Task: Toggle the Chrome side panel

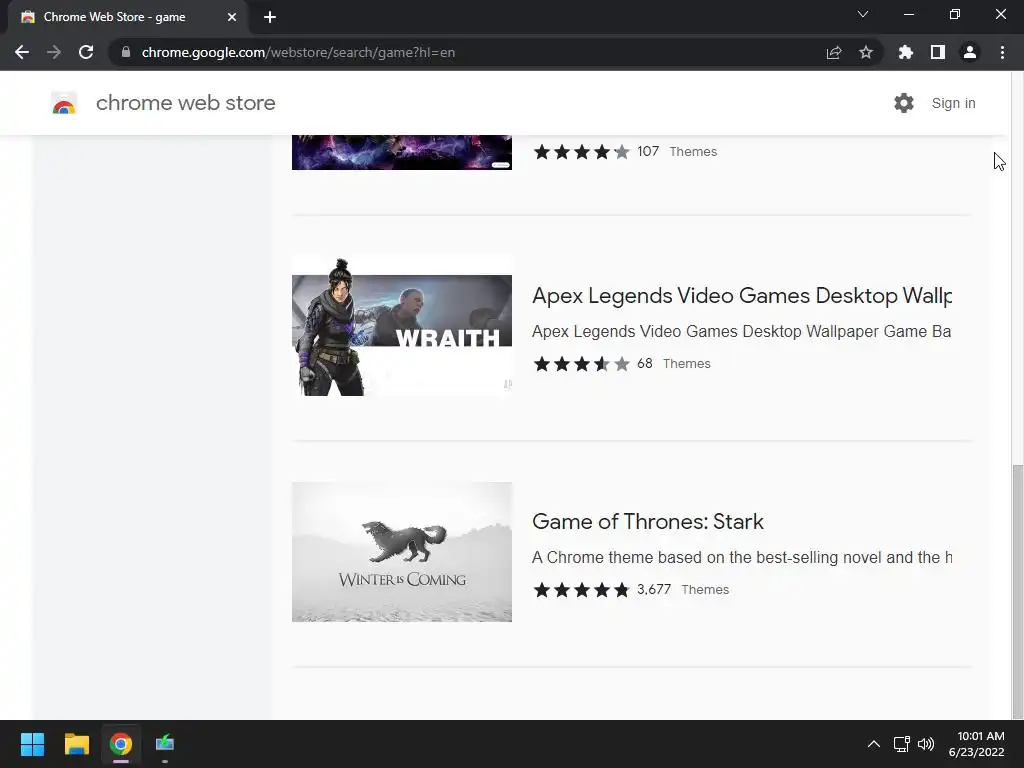Action: (938, 52)
